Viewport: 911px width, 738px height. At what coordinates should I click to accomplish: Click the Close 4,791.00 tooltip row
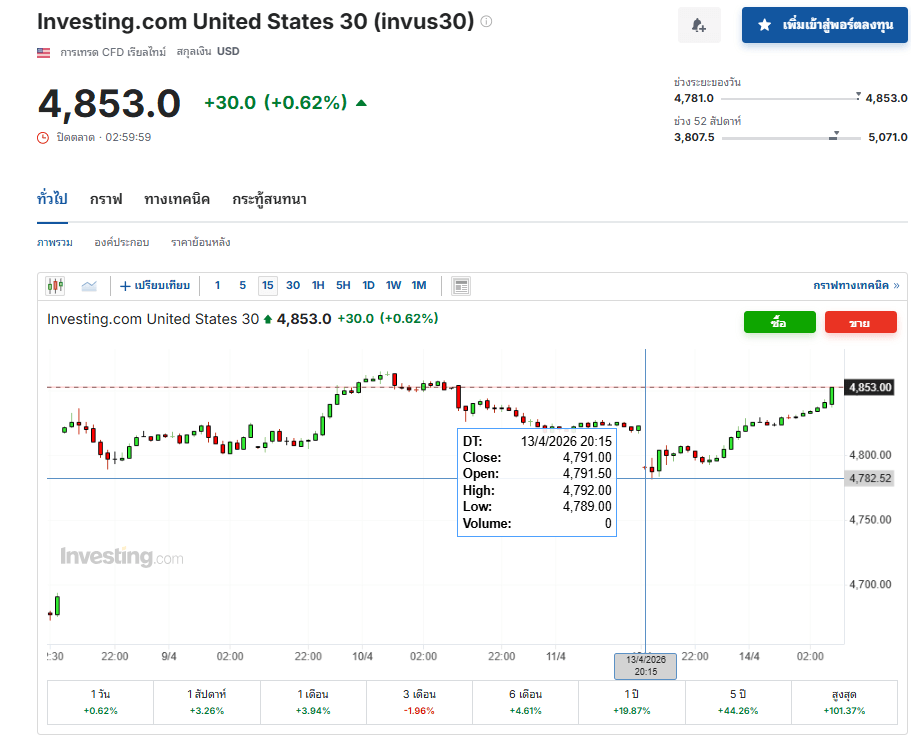[537, 458]
